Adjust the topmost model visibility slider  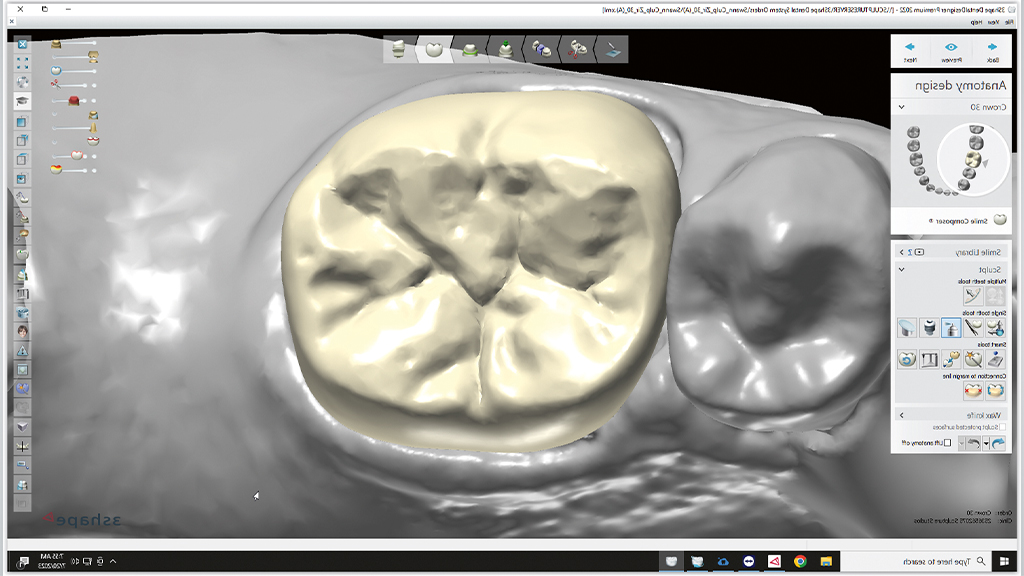(76, 45)
